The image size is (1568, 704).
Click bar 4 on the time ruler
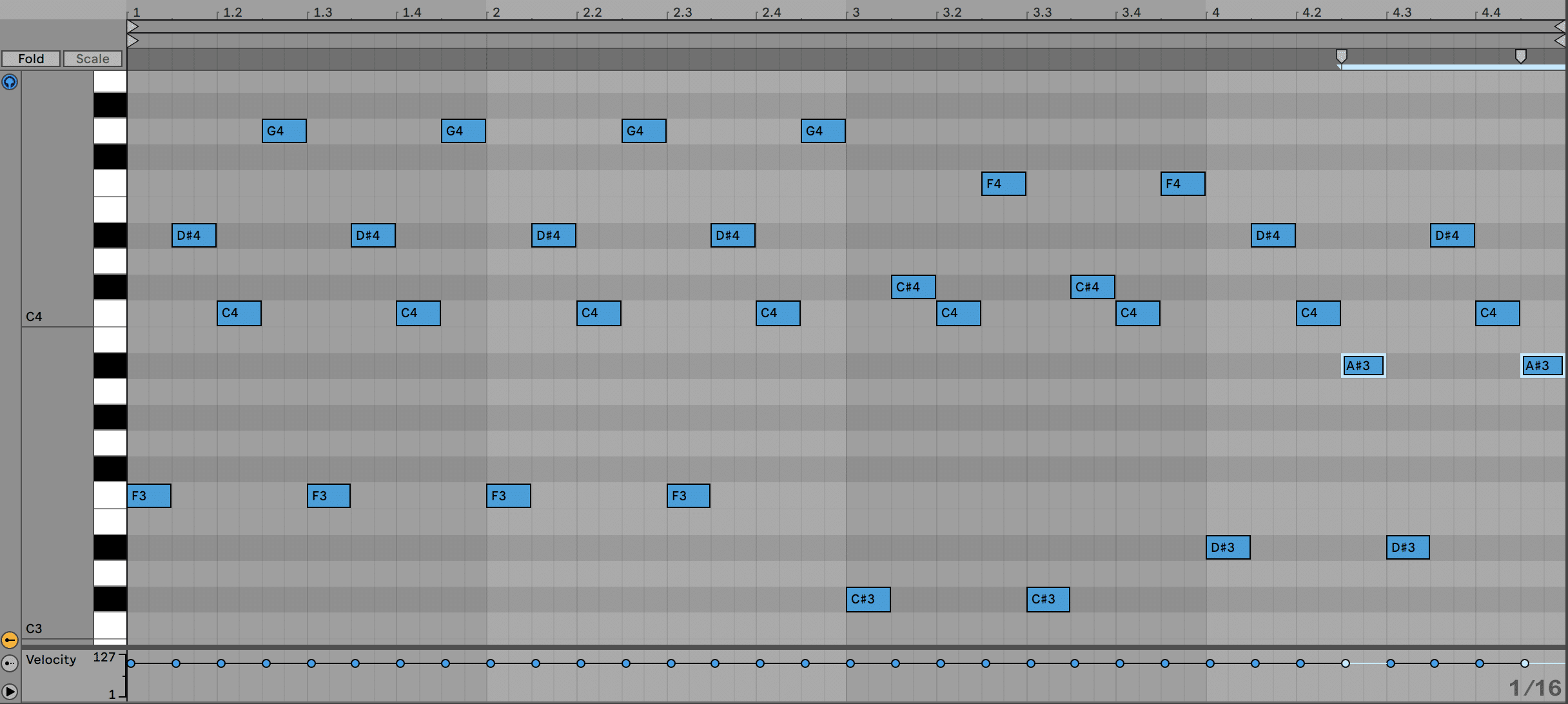[x=1215, y=12]
